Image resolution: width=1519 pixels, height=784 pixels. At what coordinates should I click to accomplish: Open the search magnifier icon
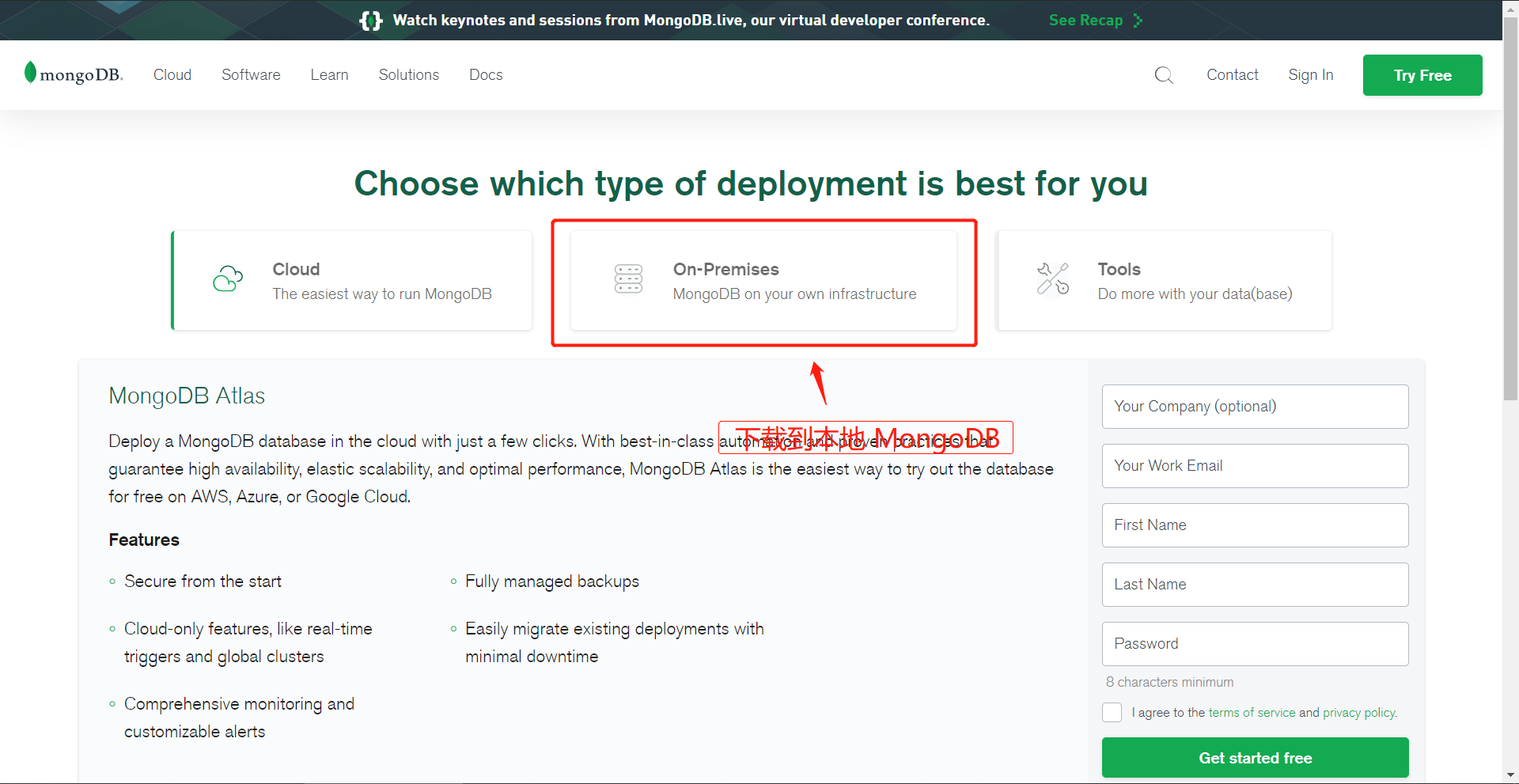click(x=1164, y=75)
